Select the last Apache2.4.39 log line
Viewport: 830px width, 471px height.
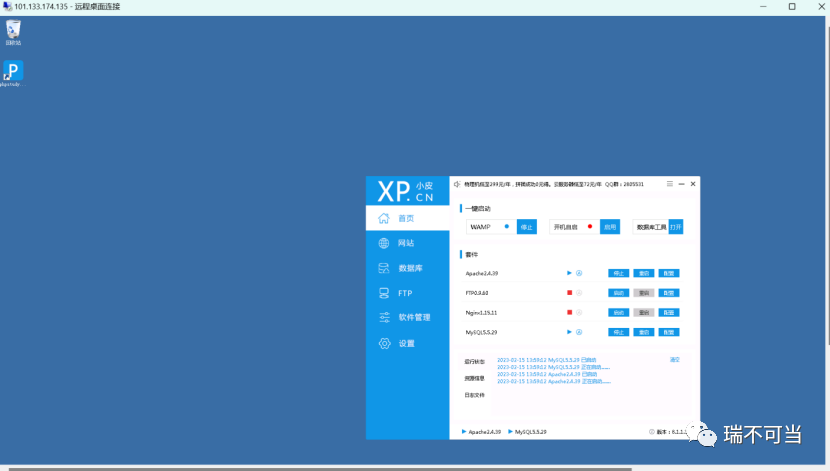tap(554, 381)
